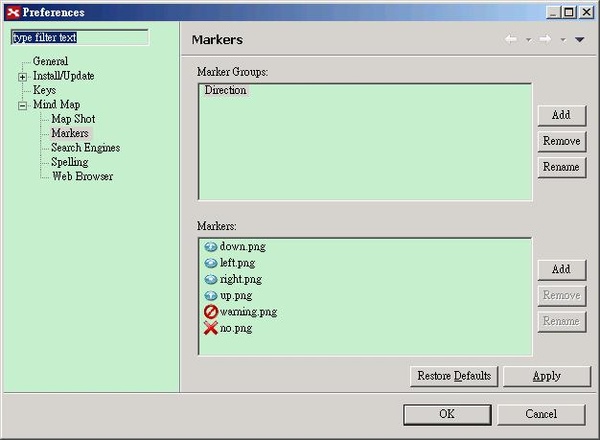
Task: Open the forward history dropdown arrow
Action: pyautogui.click(x=563, y=40)
